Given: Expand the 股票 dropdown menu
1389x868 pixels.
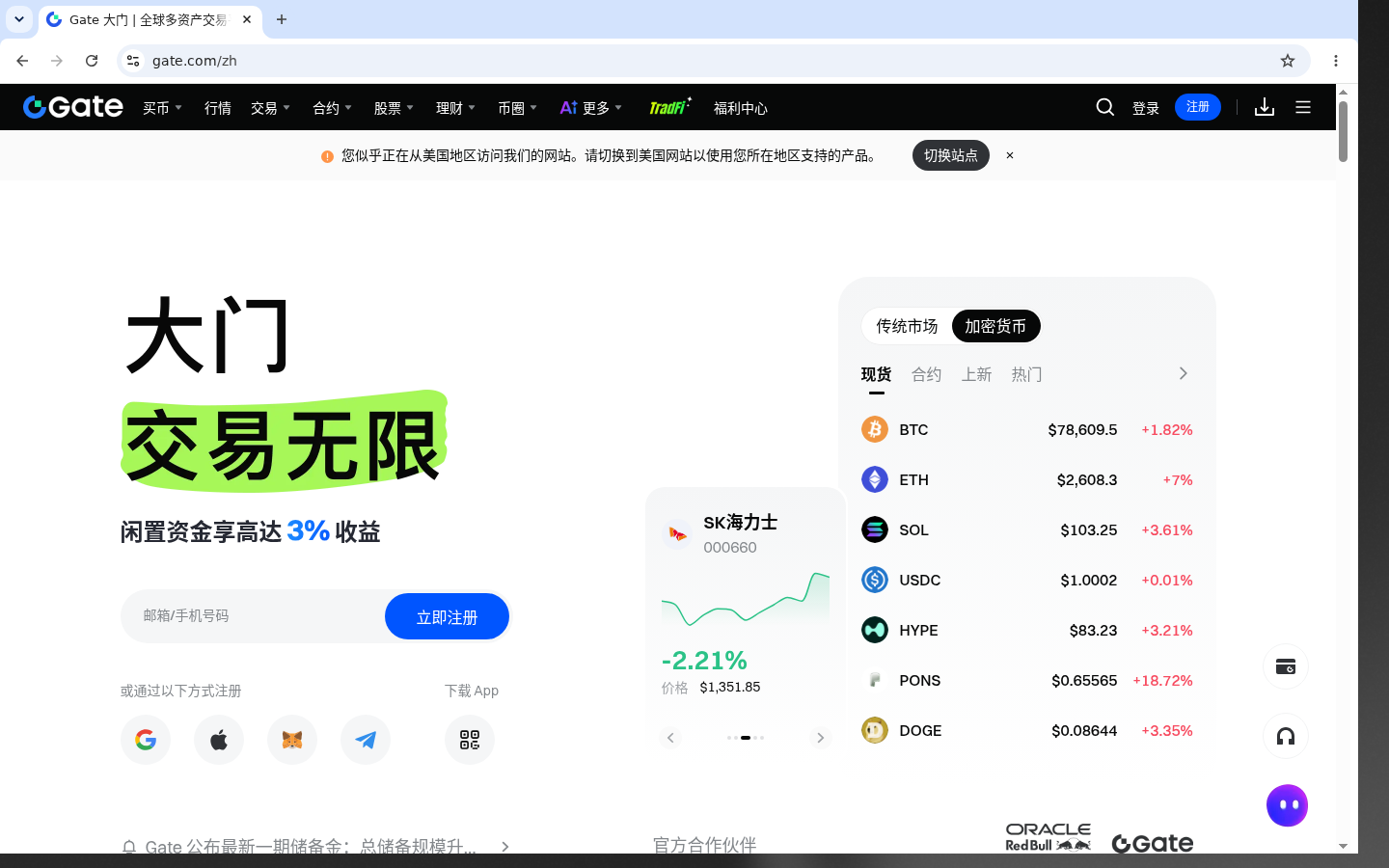Looking at the screenshot, I should (394, 108).
